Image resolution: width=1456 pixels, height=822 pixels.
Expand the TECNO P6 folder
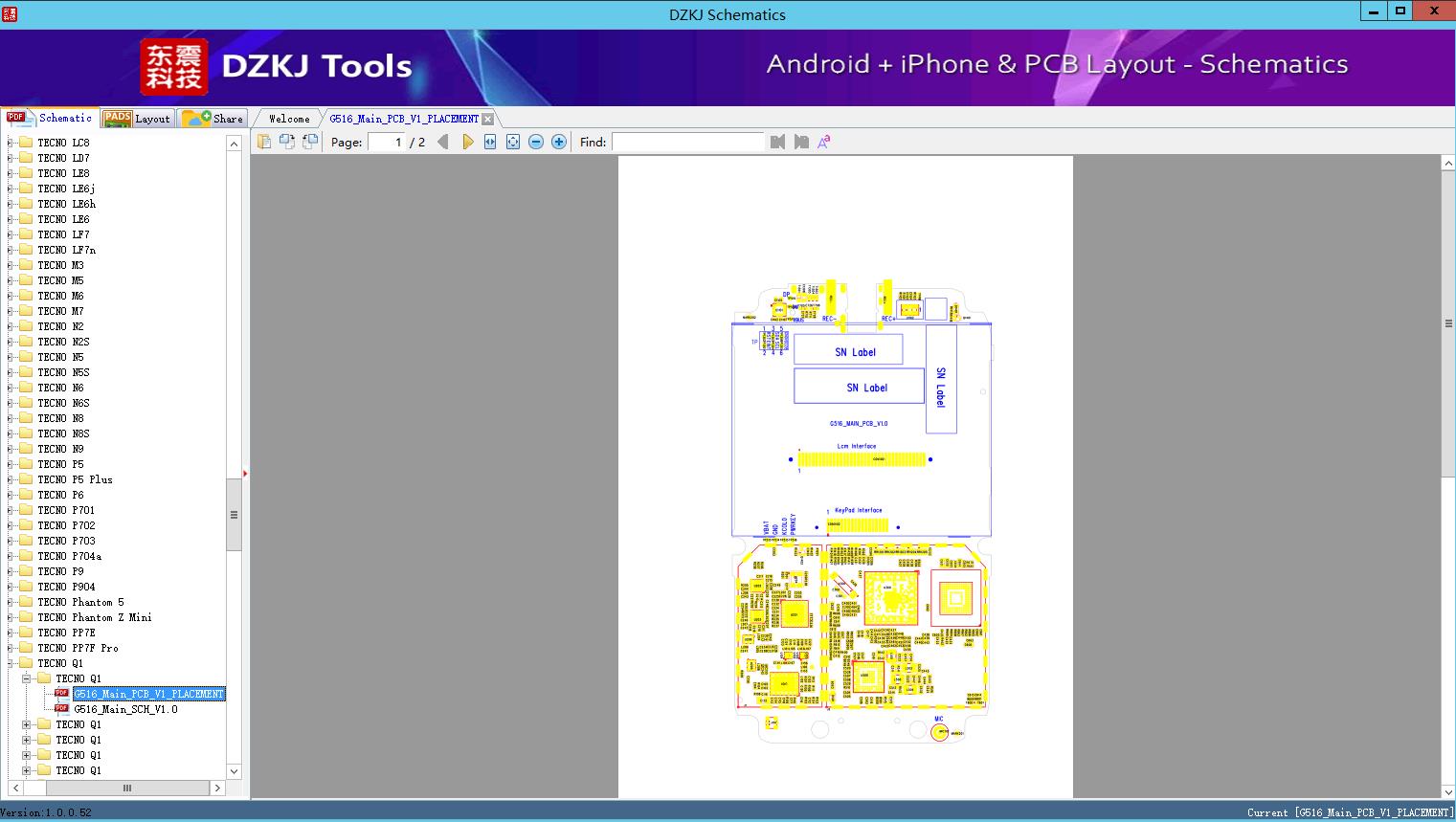(10, 495)
